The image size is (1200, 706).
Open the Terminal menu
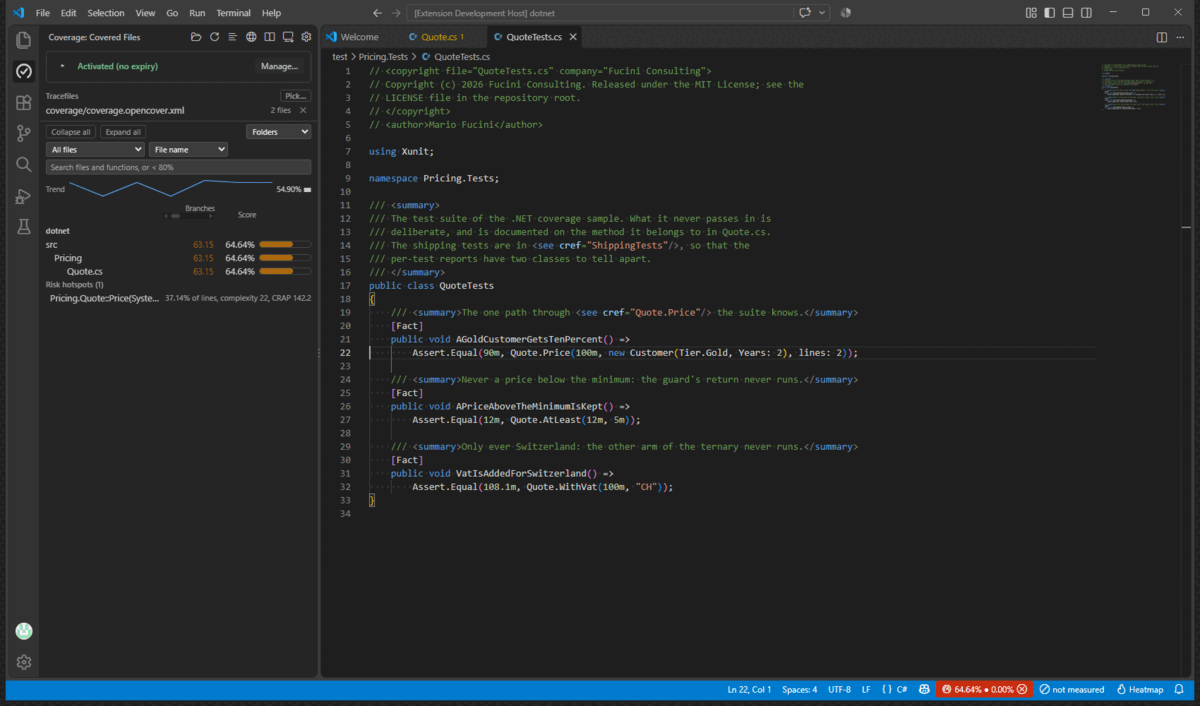(234, 13)
